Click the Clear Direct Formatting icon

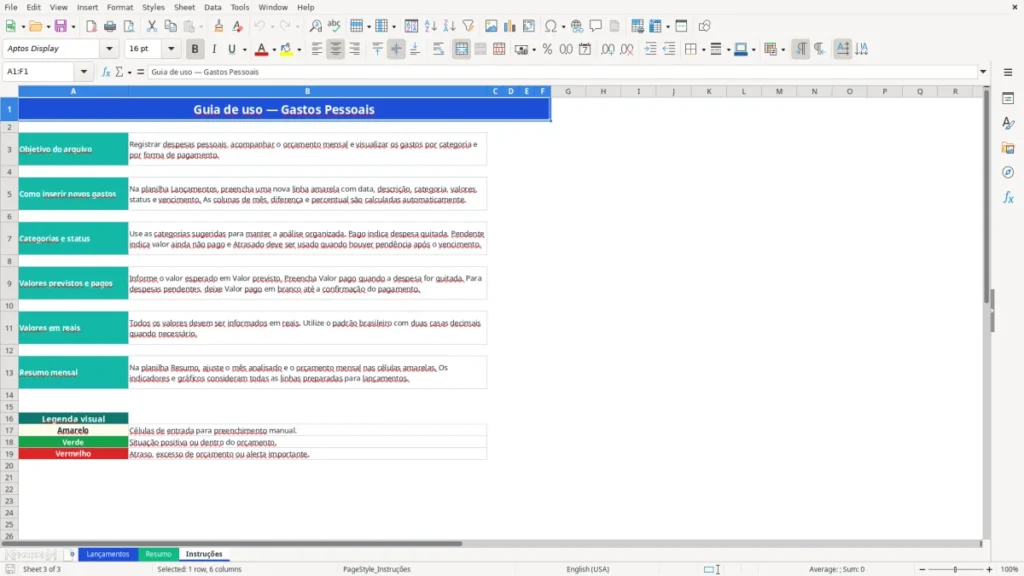[x=238, y=26]
